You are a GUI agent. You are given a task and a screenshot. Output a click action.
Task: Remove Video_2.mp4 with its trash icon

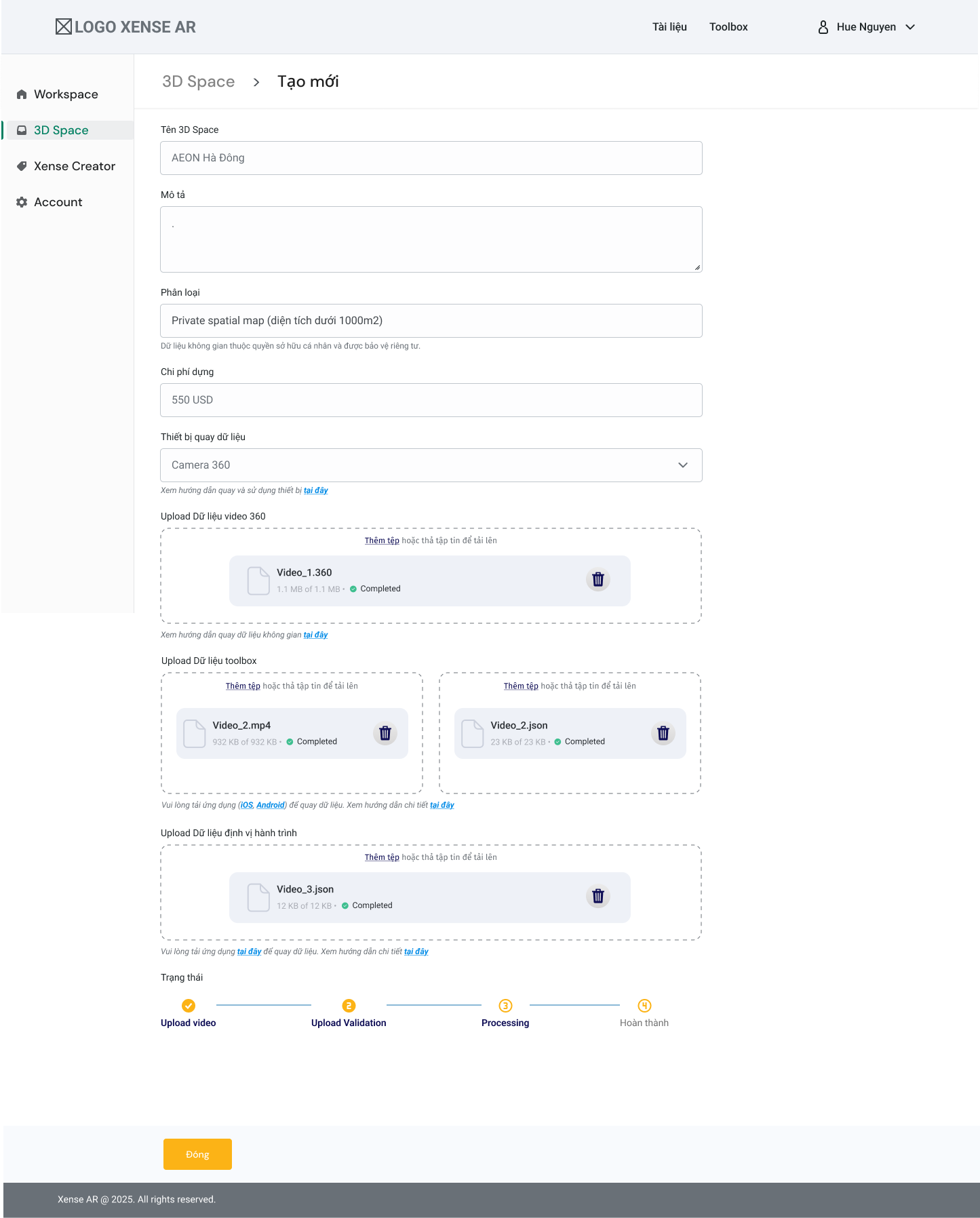tap(385, 733)
